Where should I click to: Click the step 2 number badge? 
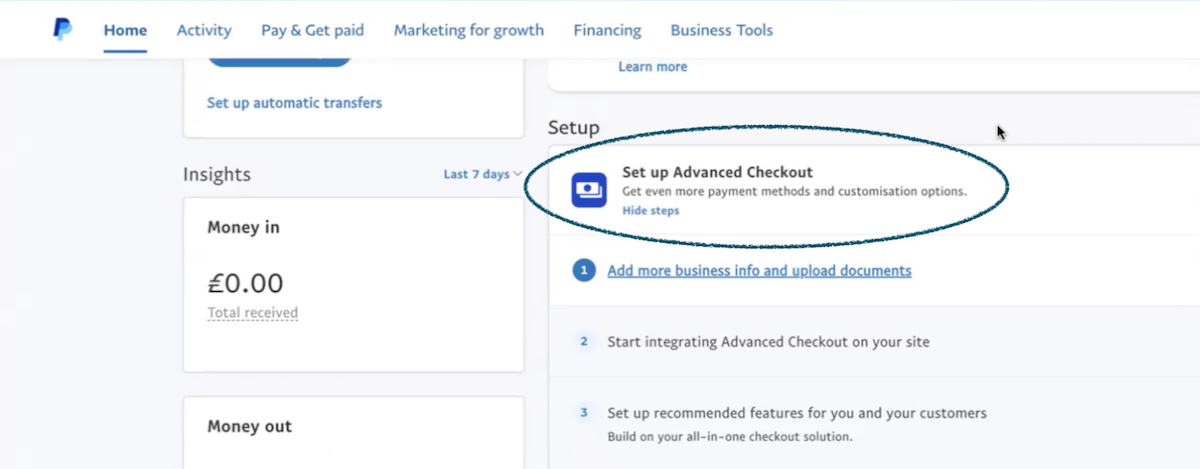[584, 342]
